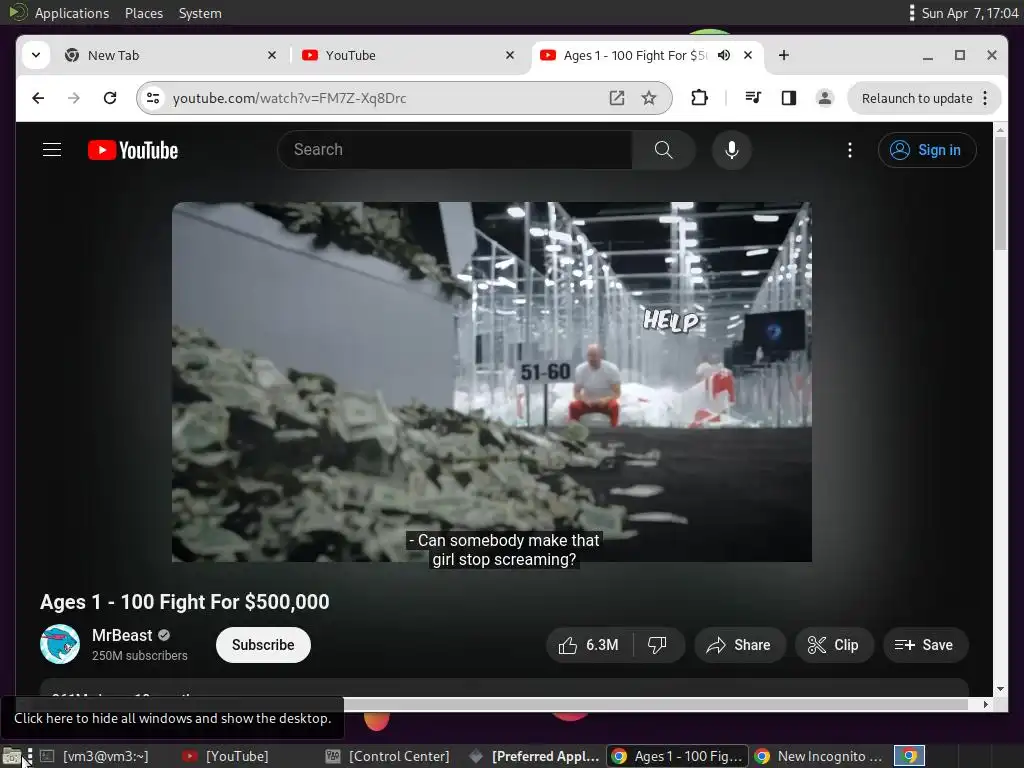This screenshot has height=768, width=1024.
Task: Share the video
Action: (739, 645)
